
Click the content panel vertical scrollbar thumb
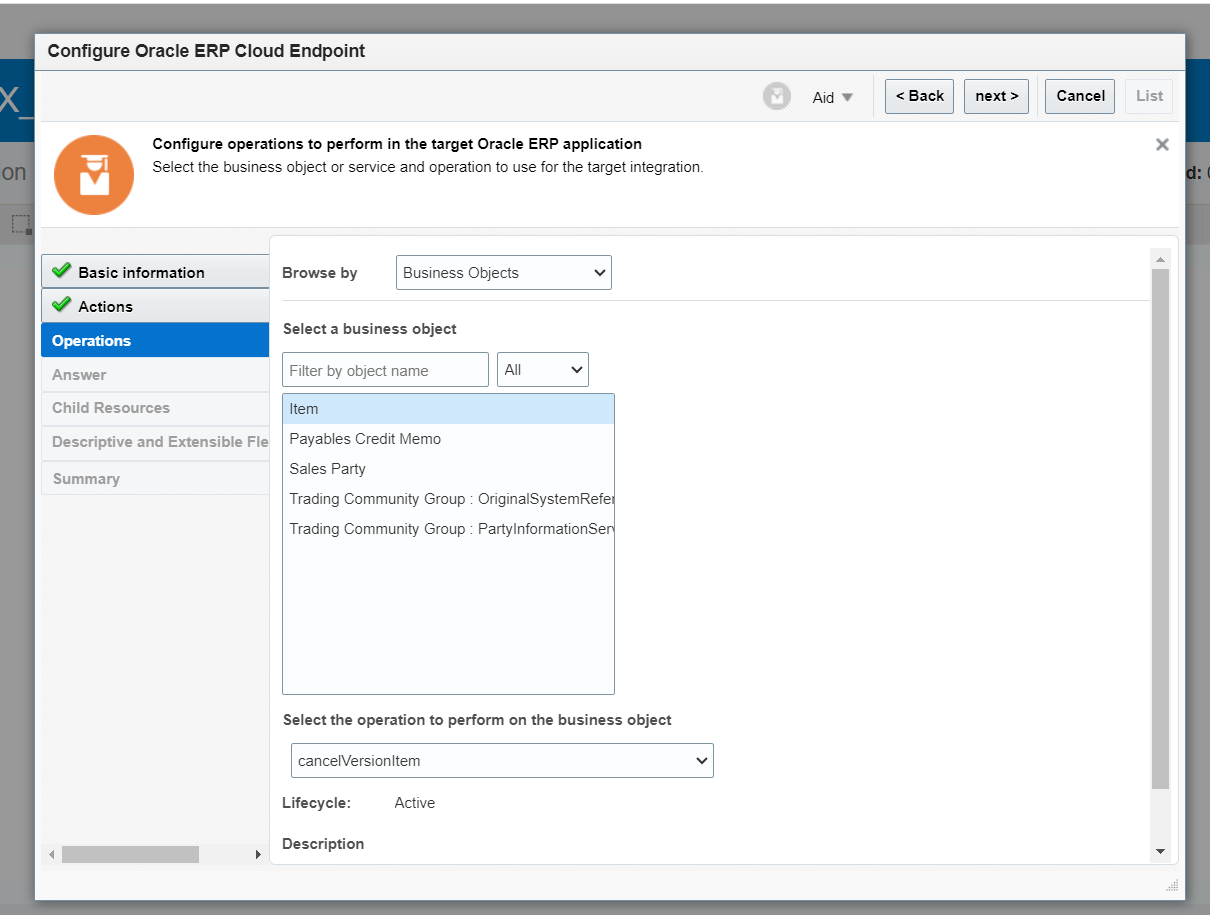click(1160, 528)
